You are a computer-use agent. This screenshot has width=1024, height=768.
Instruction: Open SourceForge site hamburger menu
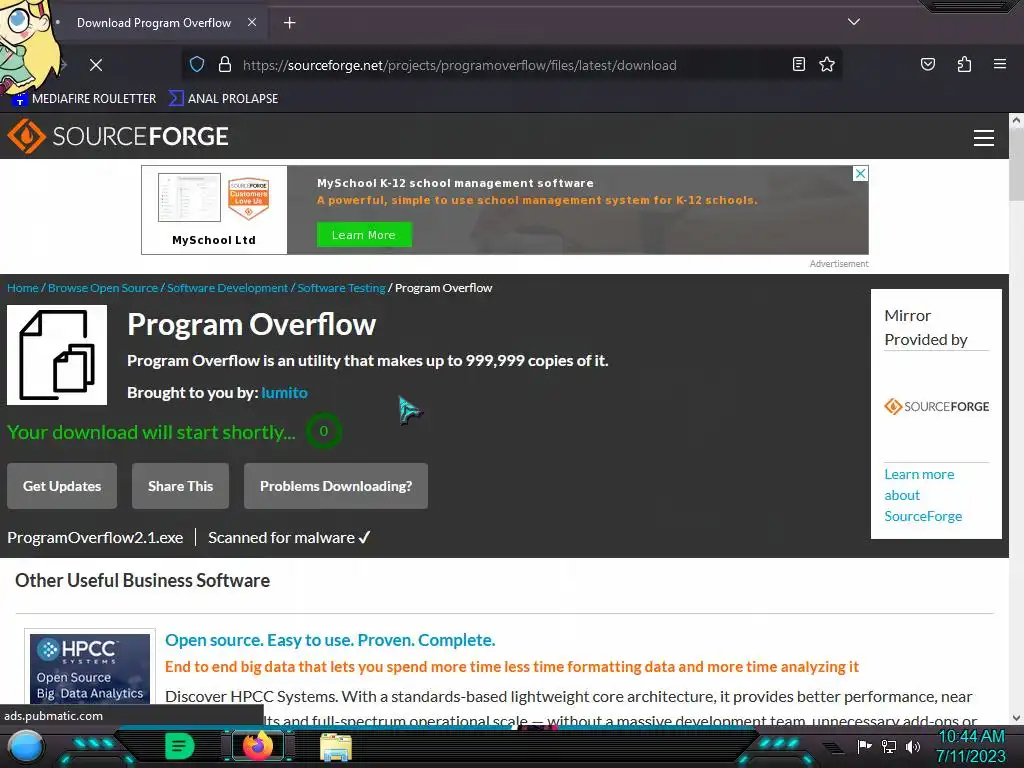point(984,138)
